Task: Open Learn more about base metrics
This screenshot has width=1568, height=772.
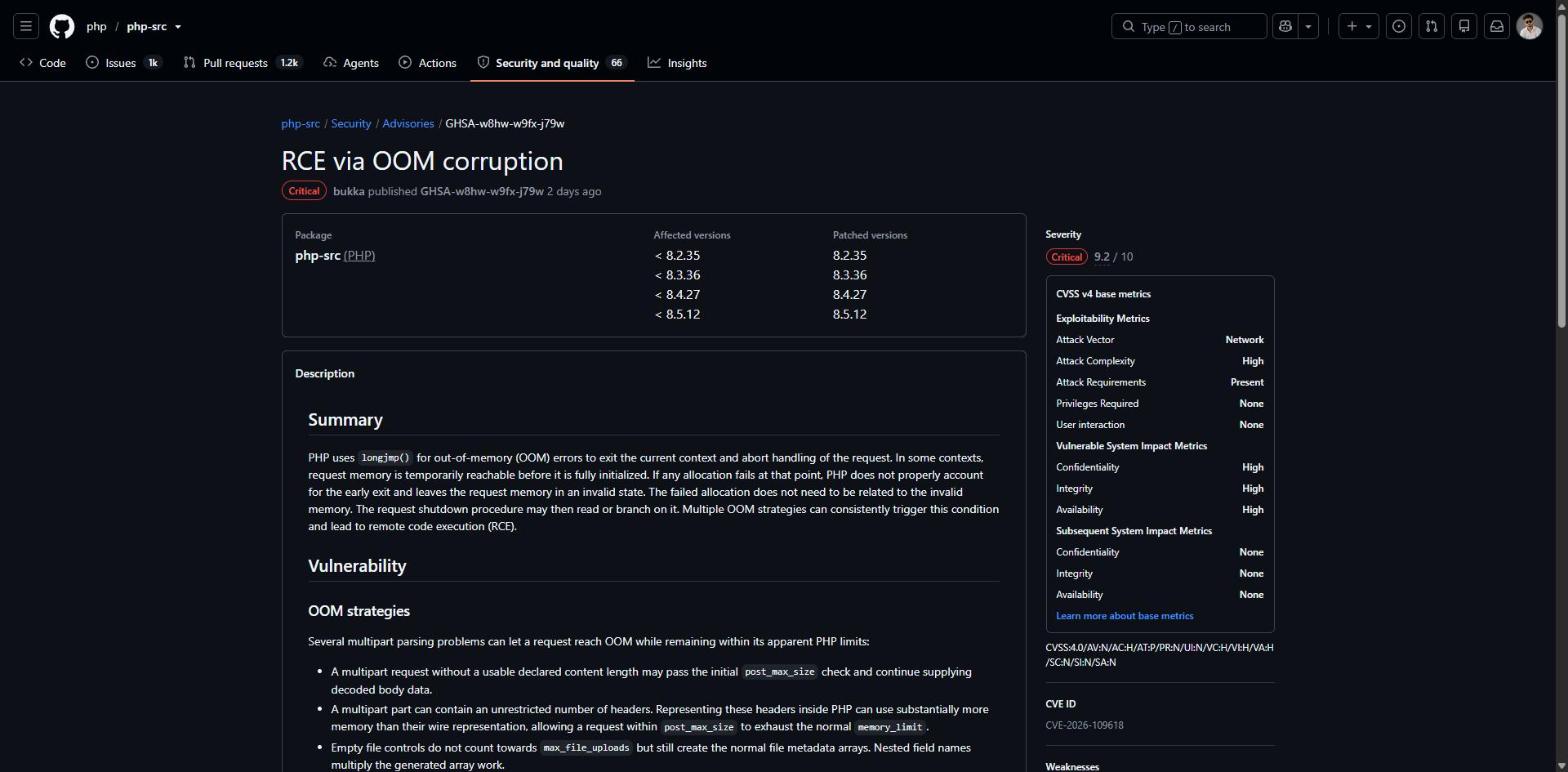Action: 1124,616
